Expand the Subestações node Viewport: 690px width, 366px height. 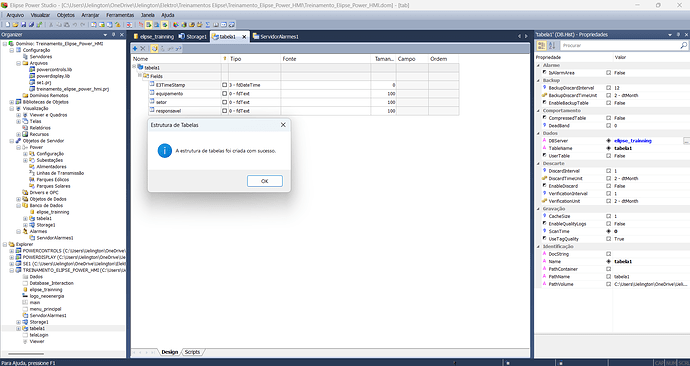pyautogui.click(x=25, y=160)
